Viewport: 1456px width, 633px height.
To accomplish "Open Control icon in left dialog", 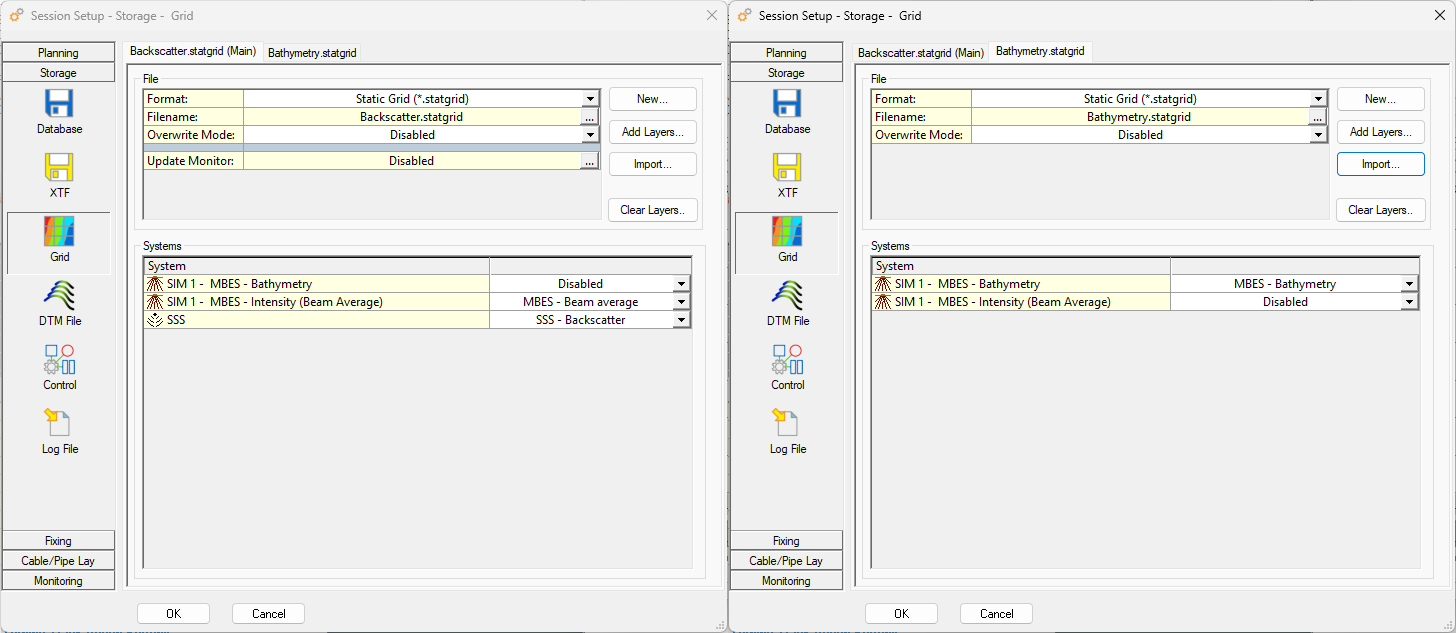I will tap(59, 360).
